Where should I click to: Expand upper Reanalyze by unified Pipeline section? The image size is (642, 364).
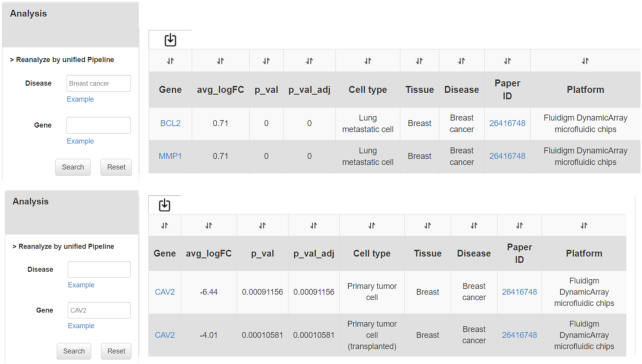point(62,60)
